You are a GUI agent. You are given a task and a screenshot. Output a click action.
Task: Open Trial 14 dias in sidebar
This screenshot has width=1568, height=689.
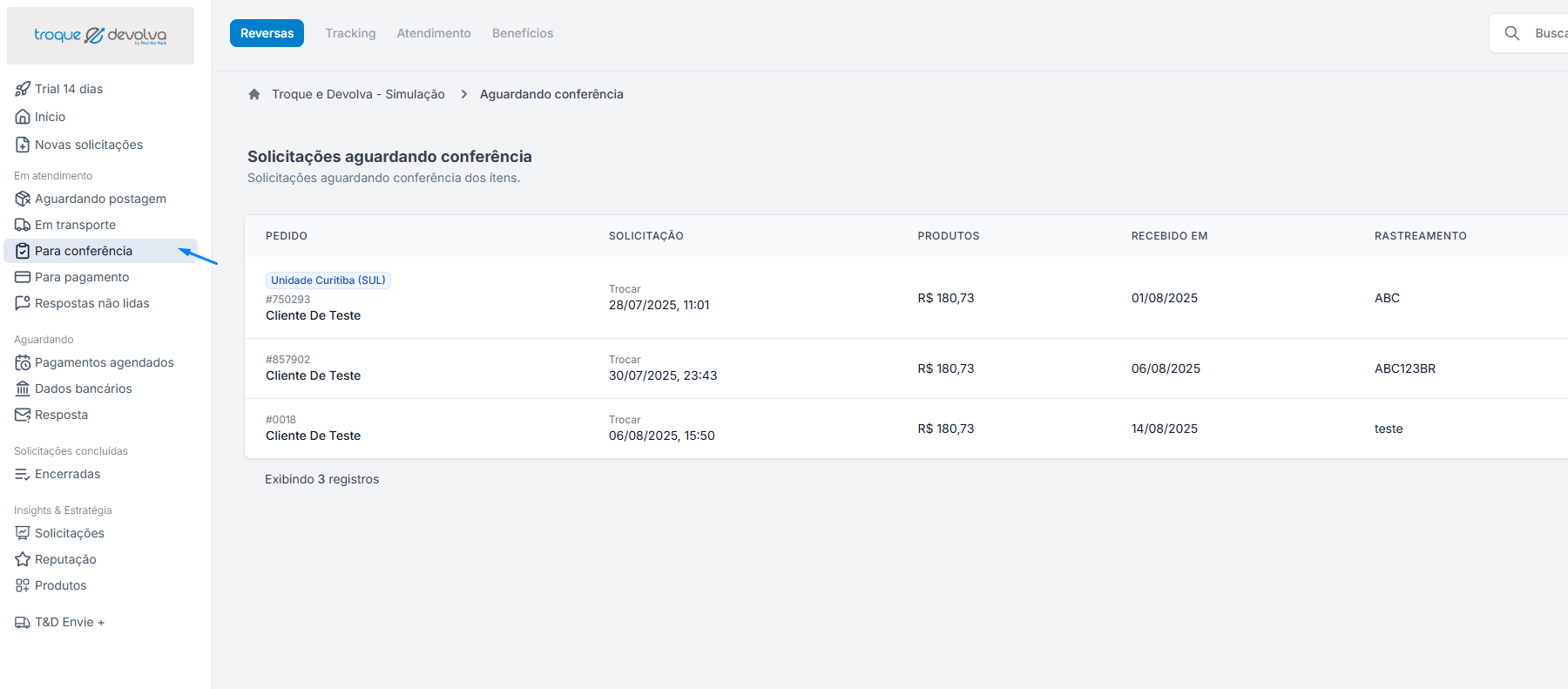coord(69,89)
